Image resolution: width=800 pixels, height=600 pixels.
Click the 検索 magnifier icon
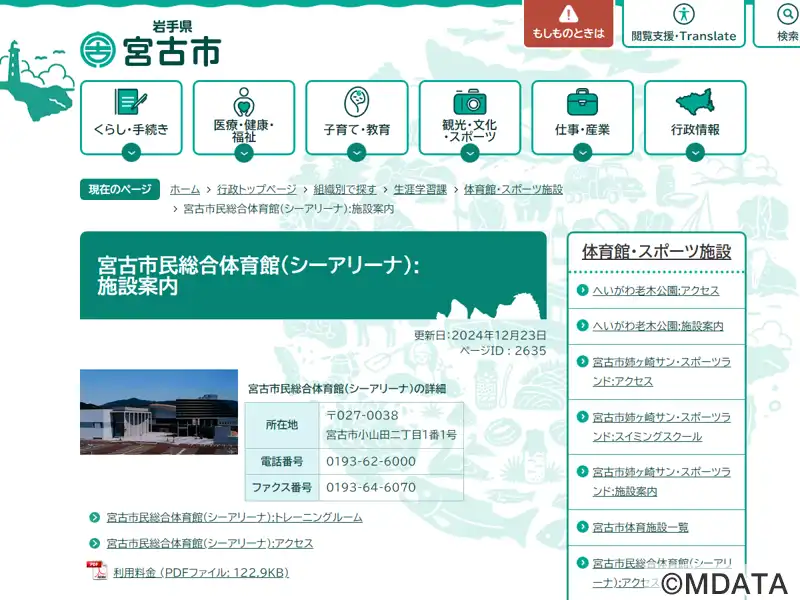point(787,14)
